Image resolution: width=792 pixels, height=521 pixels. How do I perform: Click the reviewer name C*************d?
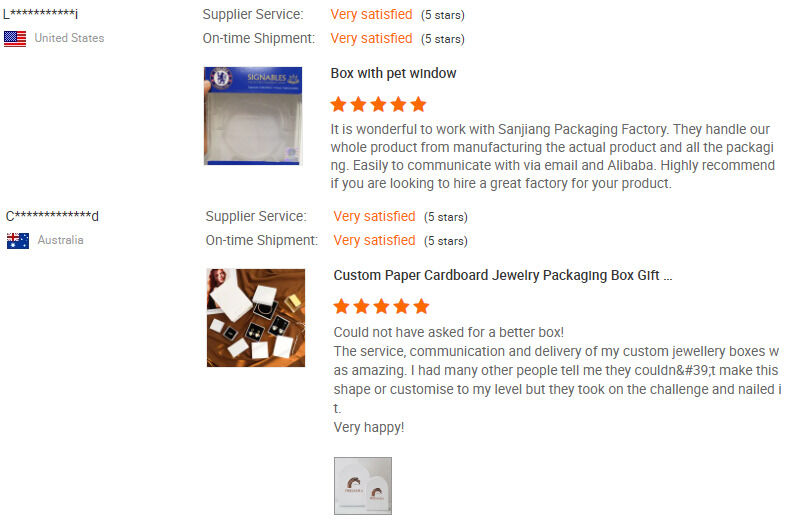(52, 216)
